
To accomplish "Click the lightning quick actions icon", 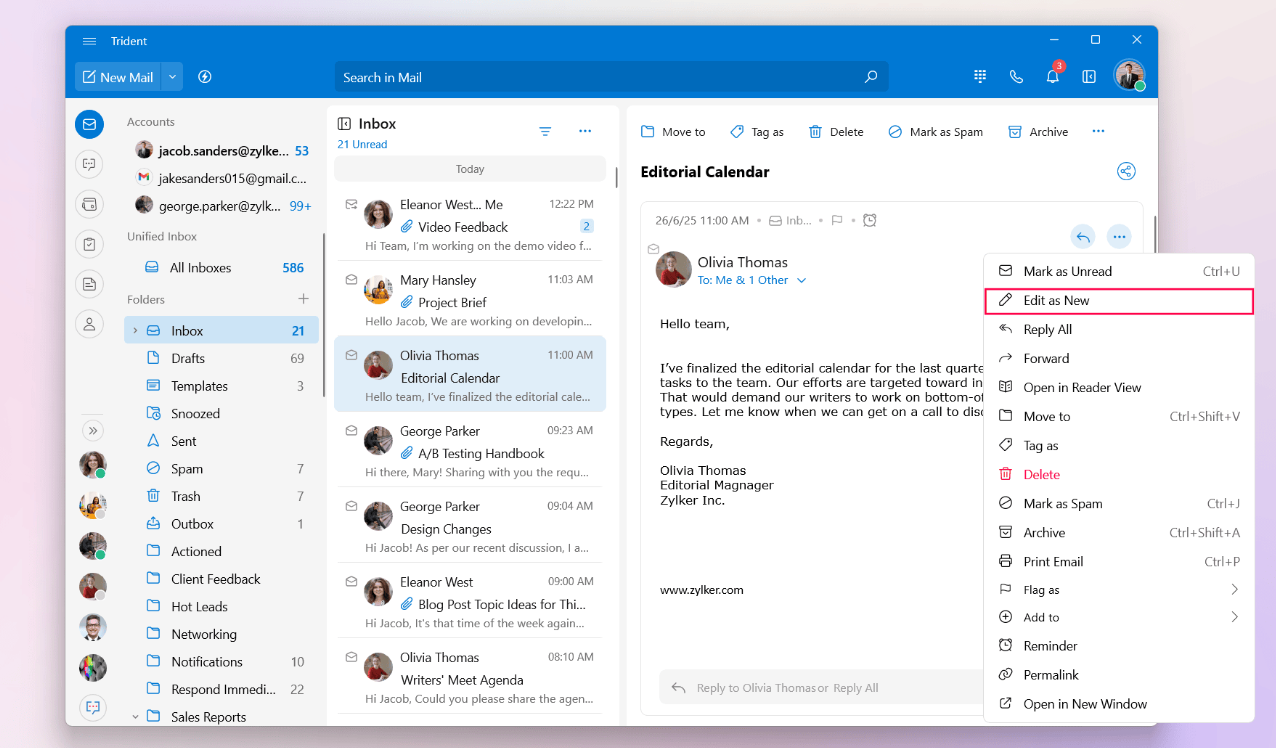I will pos(205,77).
